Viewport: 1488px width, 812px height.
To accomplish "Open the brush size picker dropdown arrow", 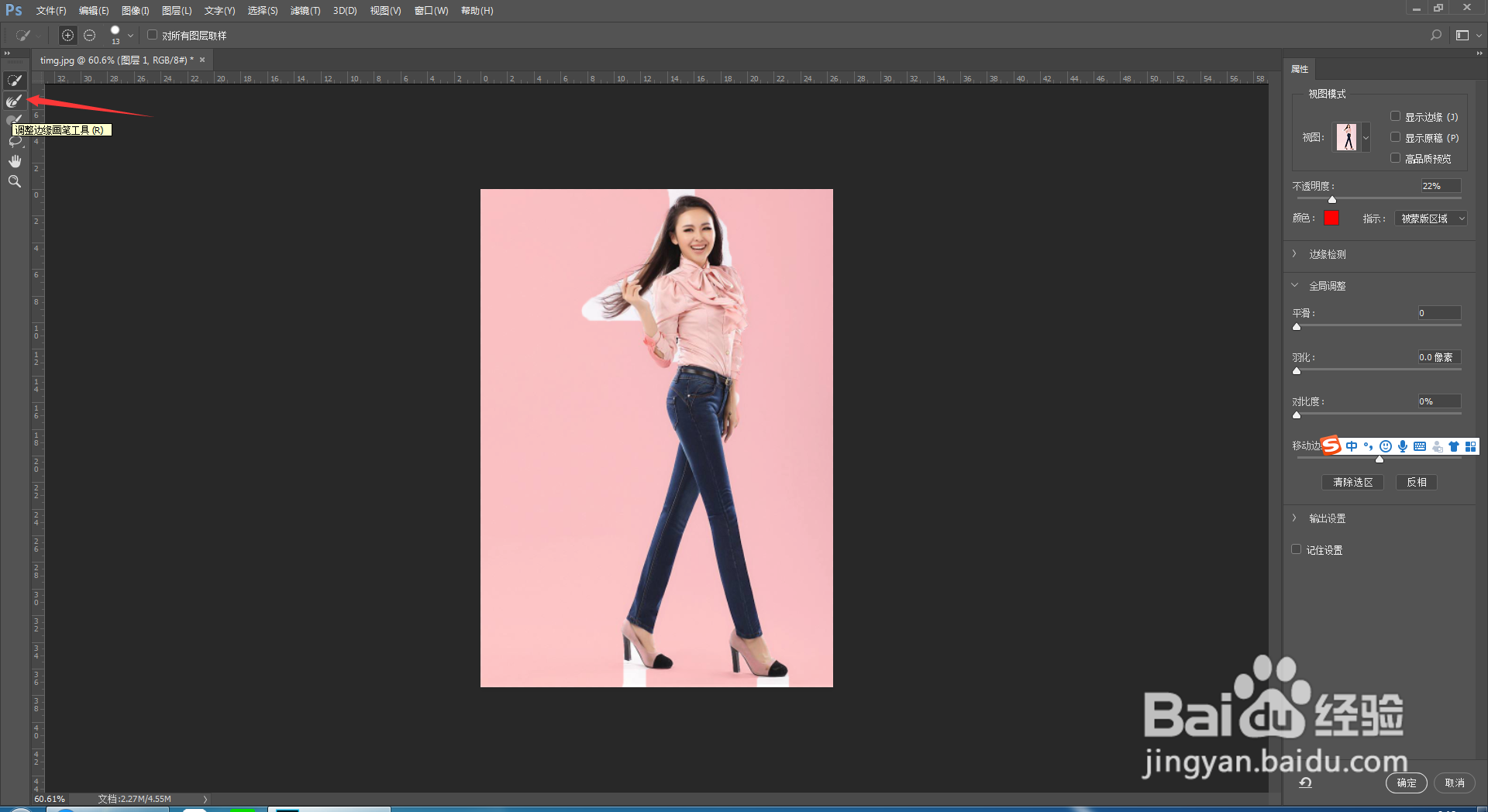I will point(130,36).
